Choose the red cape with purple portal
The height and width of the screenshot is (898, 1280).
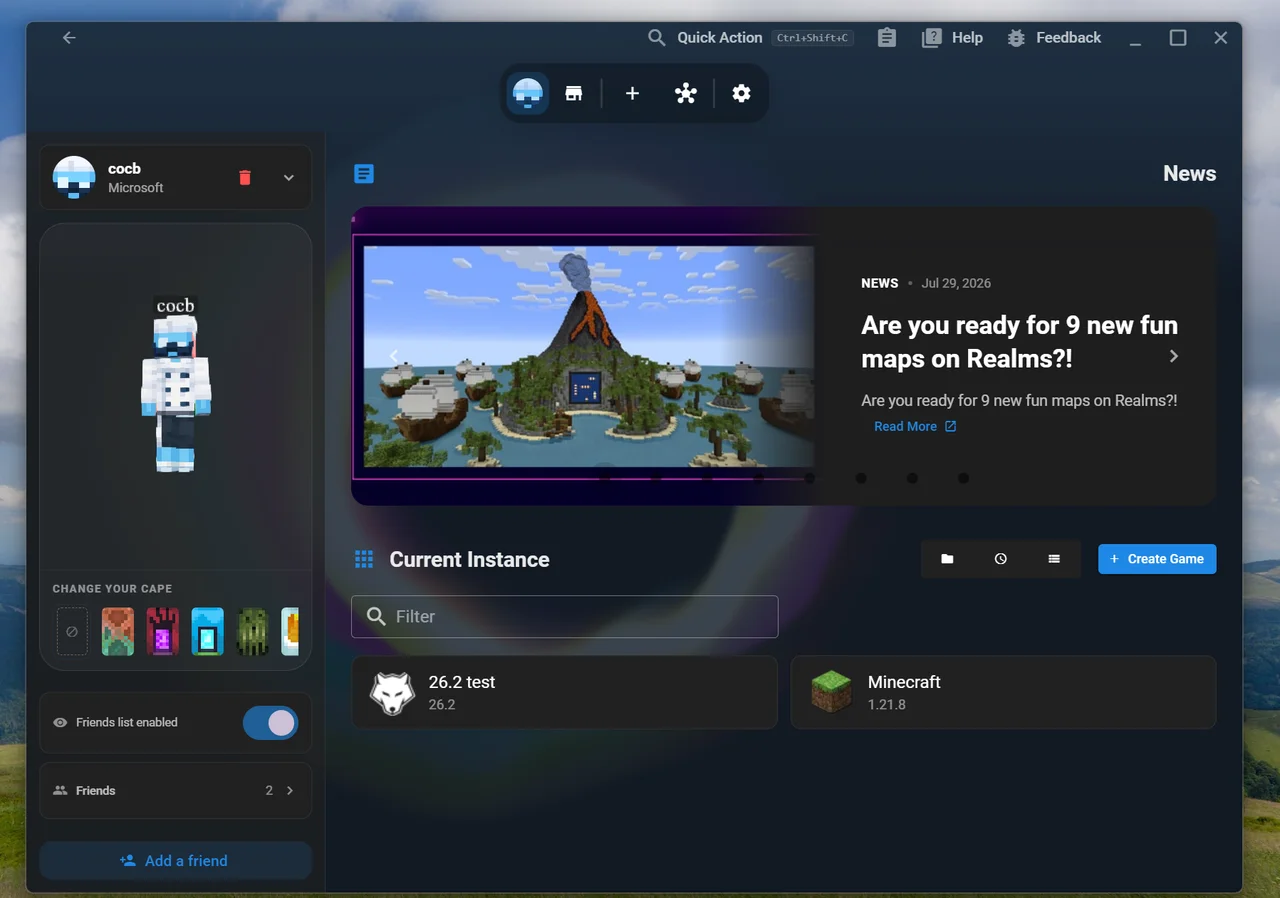[x=163, y=632]
